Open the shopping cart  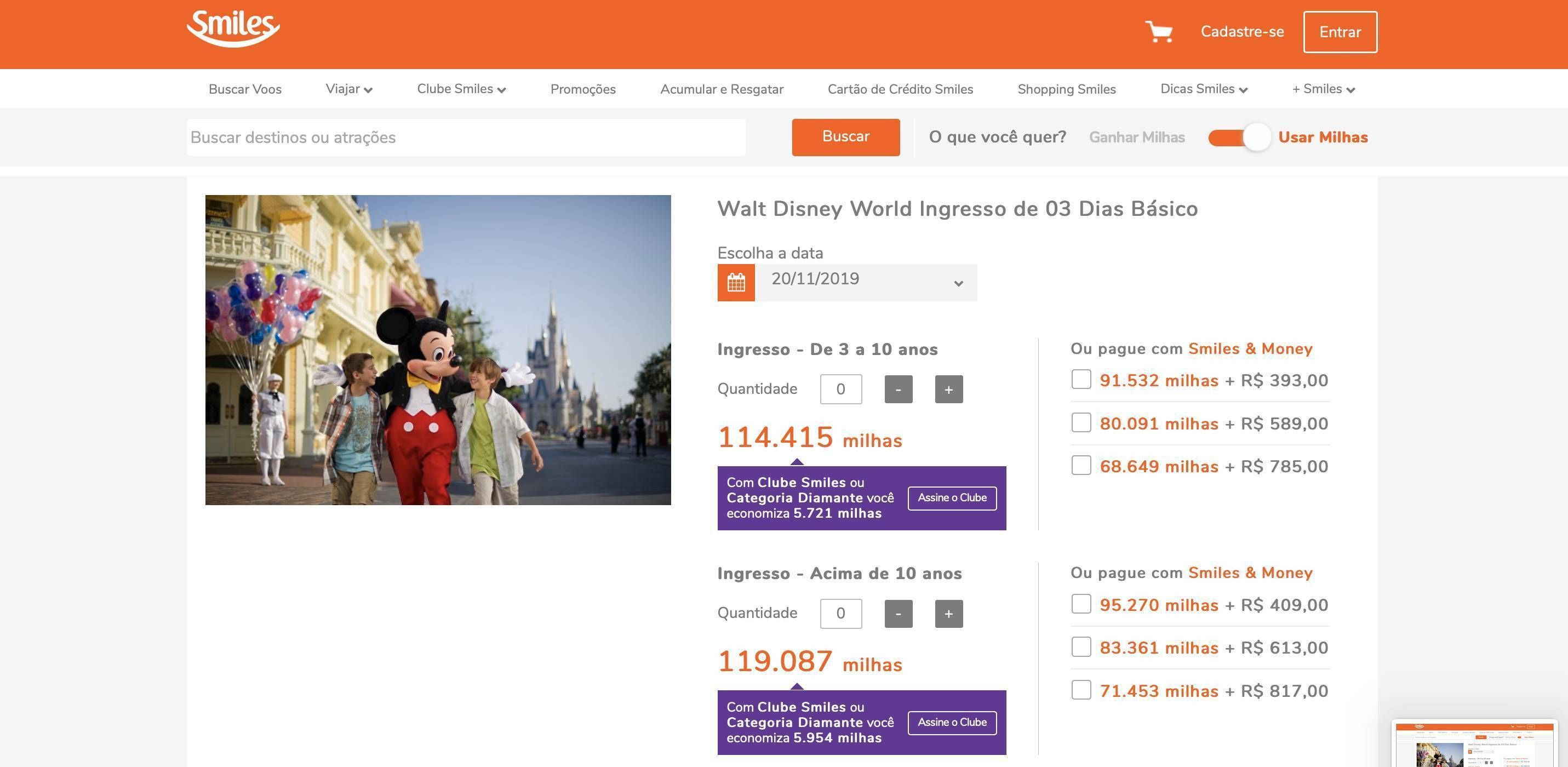(x=1159, y=32)
